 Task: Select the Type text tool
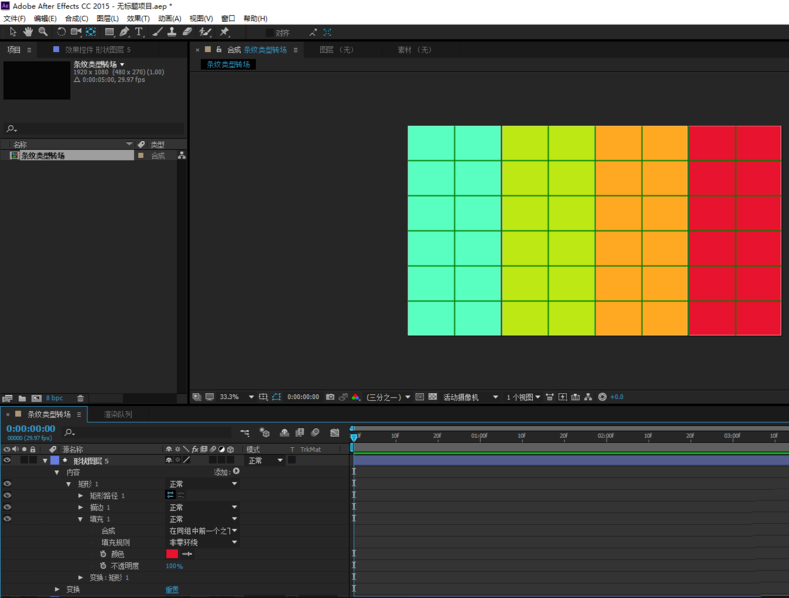tap(139, 32)
